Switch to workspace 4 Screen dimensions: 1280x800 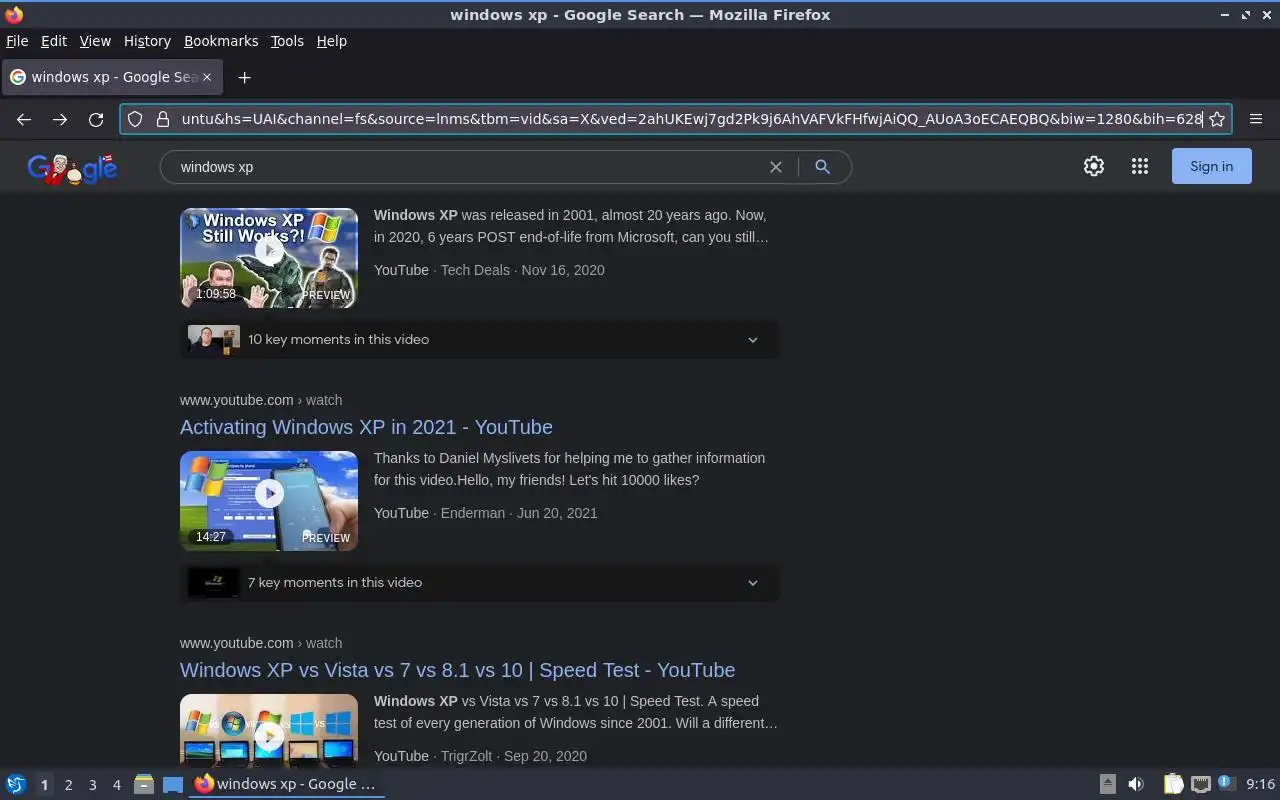pos(116,785)
